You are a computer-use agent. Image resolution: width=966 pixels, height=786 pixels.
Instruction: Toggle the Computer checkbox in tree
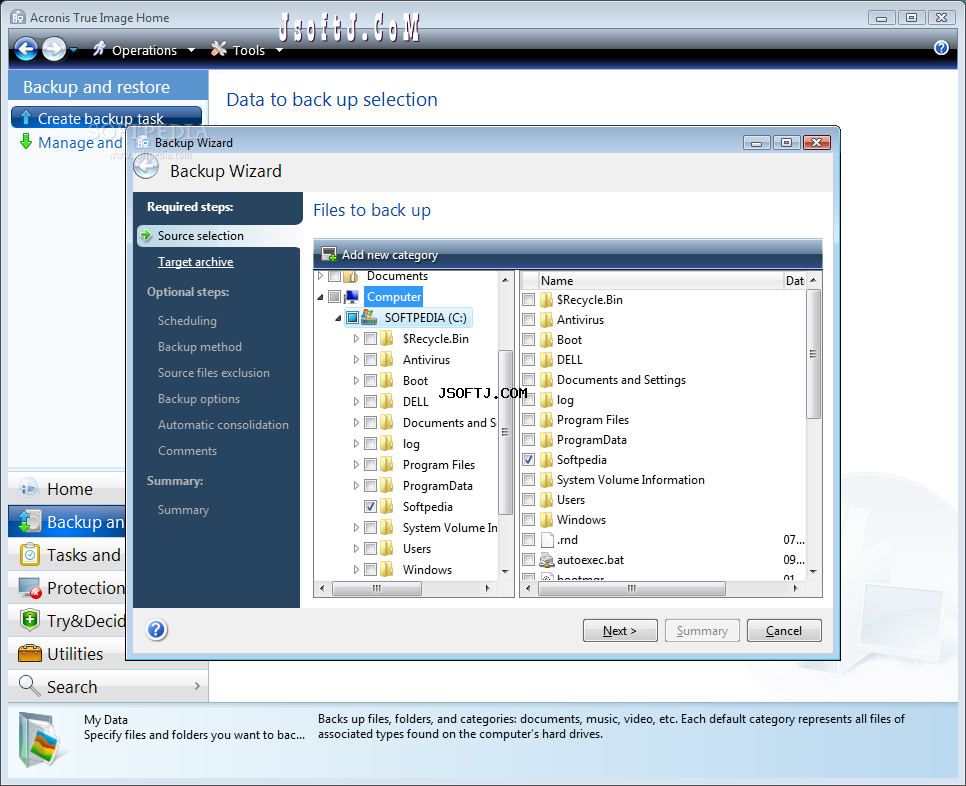click(334, 297)
